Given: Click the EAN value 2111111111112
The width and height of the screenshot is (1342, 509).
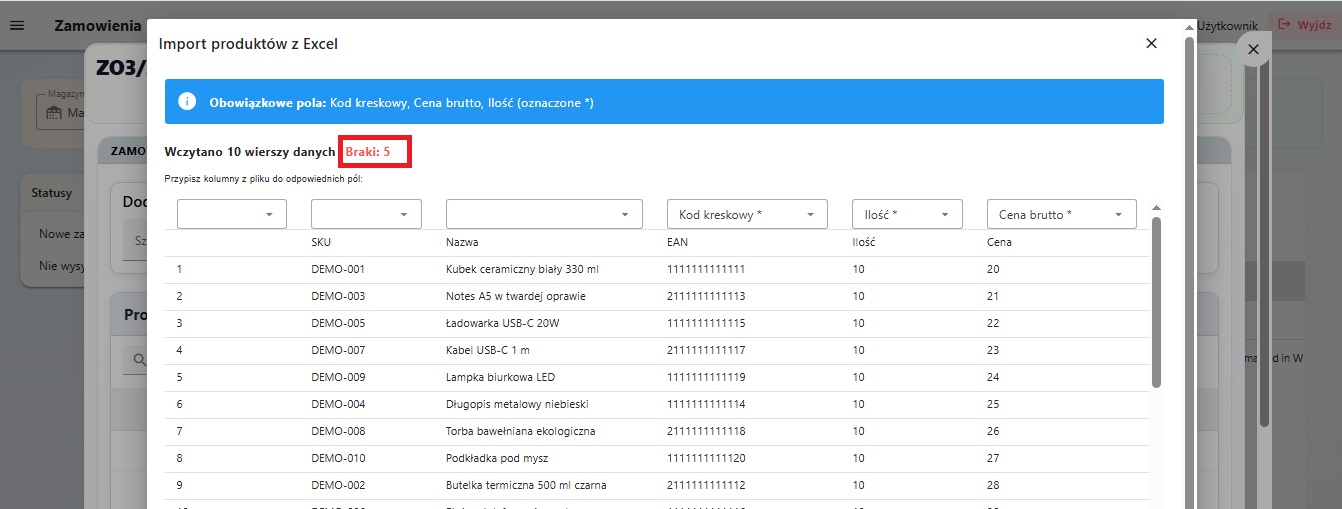Looking at the screenshot, I should [x=706, y=485].
